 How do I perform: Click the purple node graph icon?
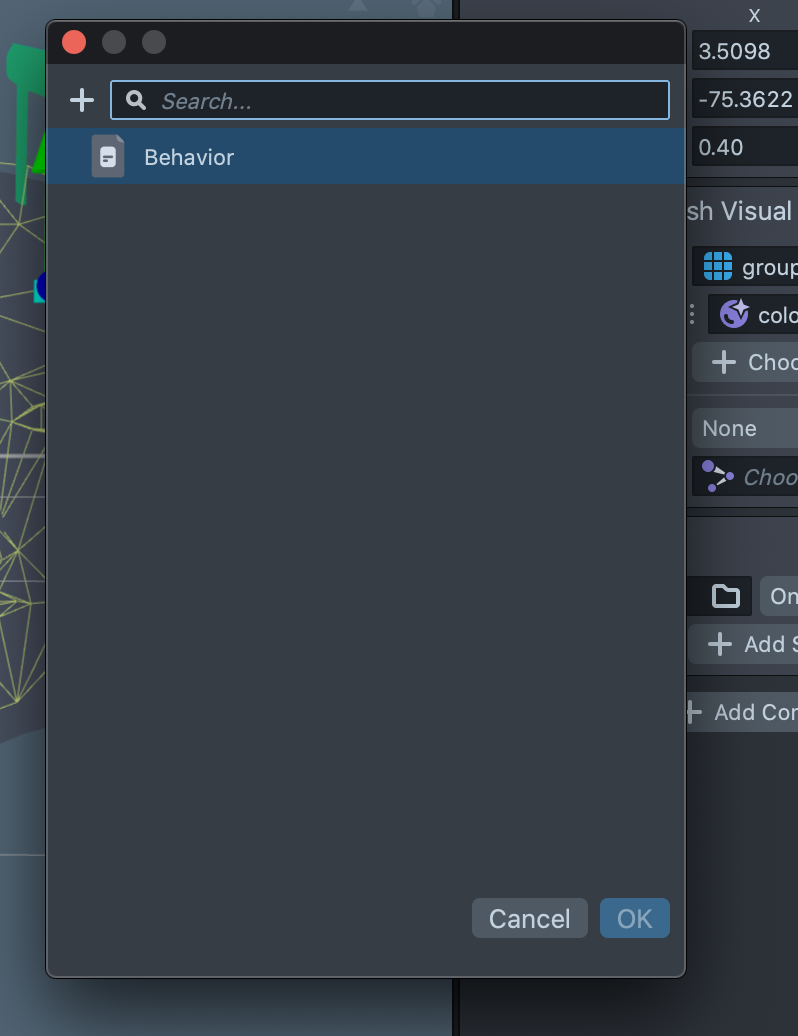coord(717,476)
